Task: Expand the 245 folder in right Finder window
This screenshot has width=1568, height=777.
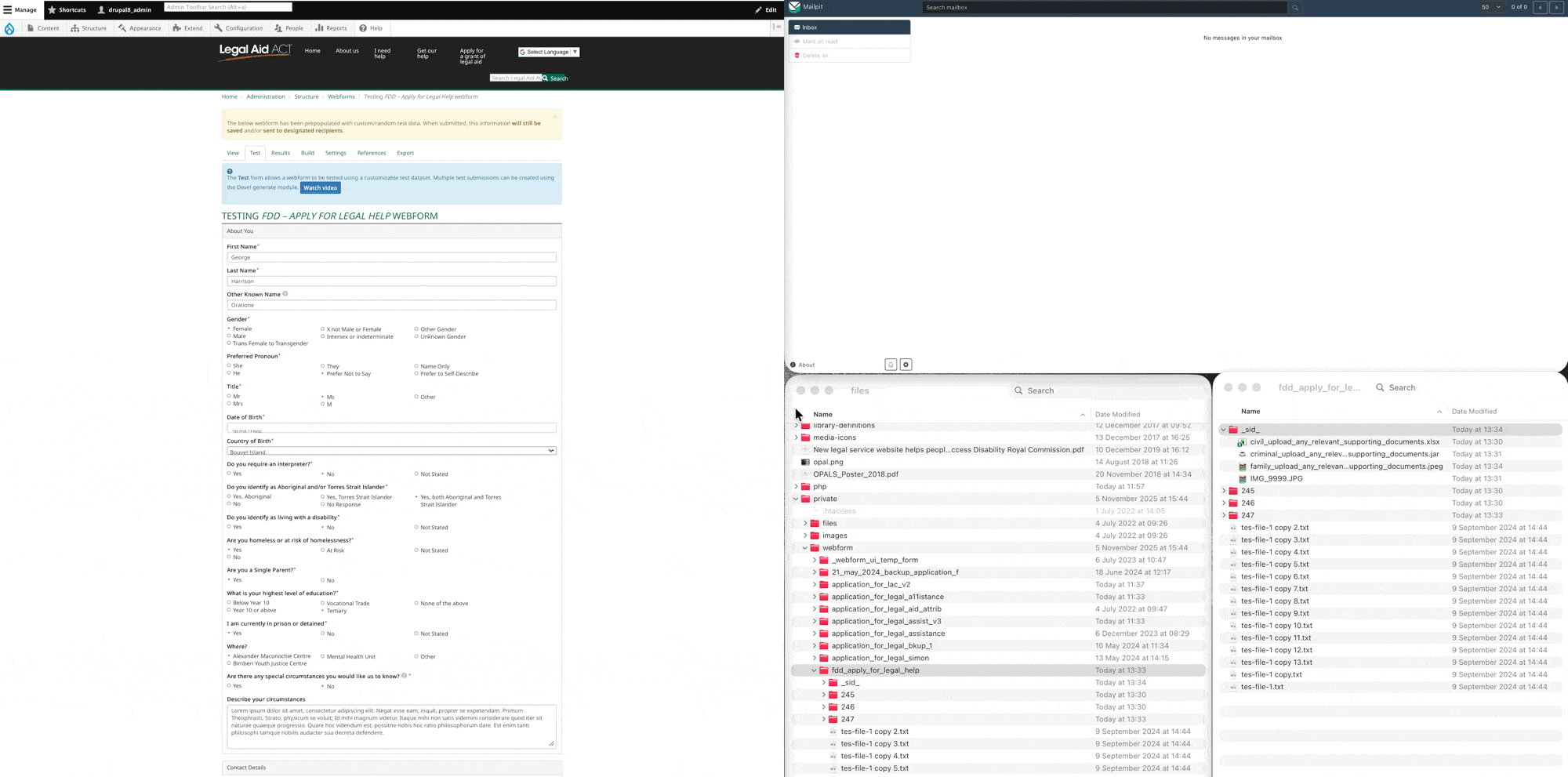Action: pos(1224,491)
